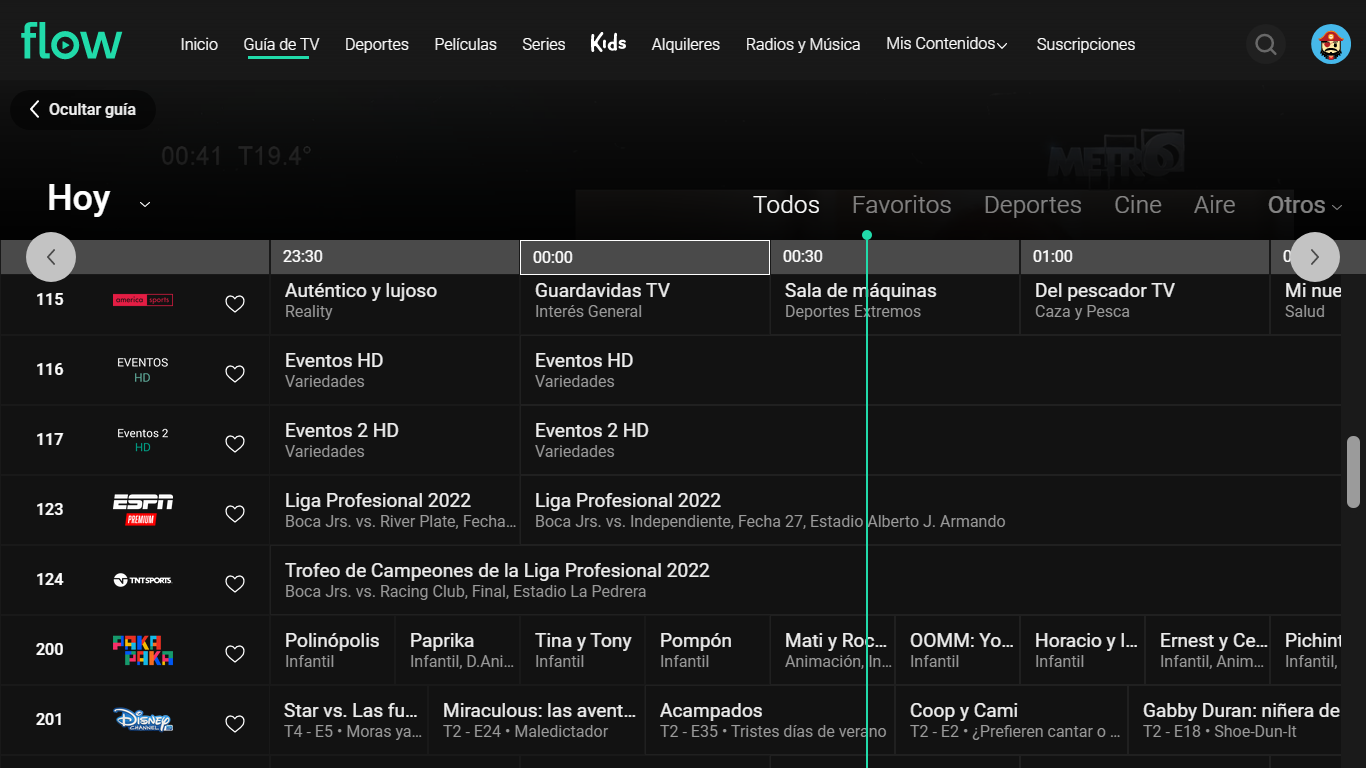Favorite channel 200 with the heart
Viewport: 1366px width, 768px height.
[235, 654]
